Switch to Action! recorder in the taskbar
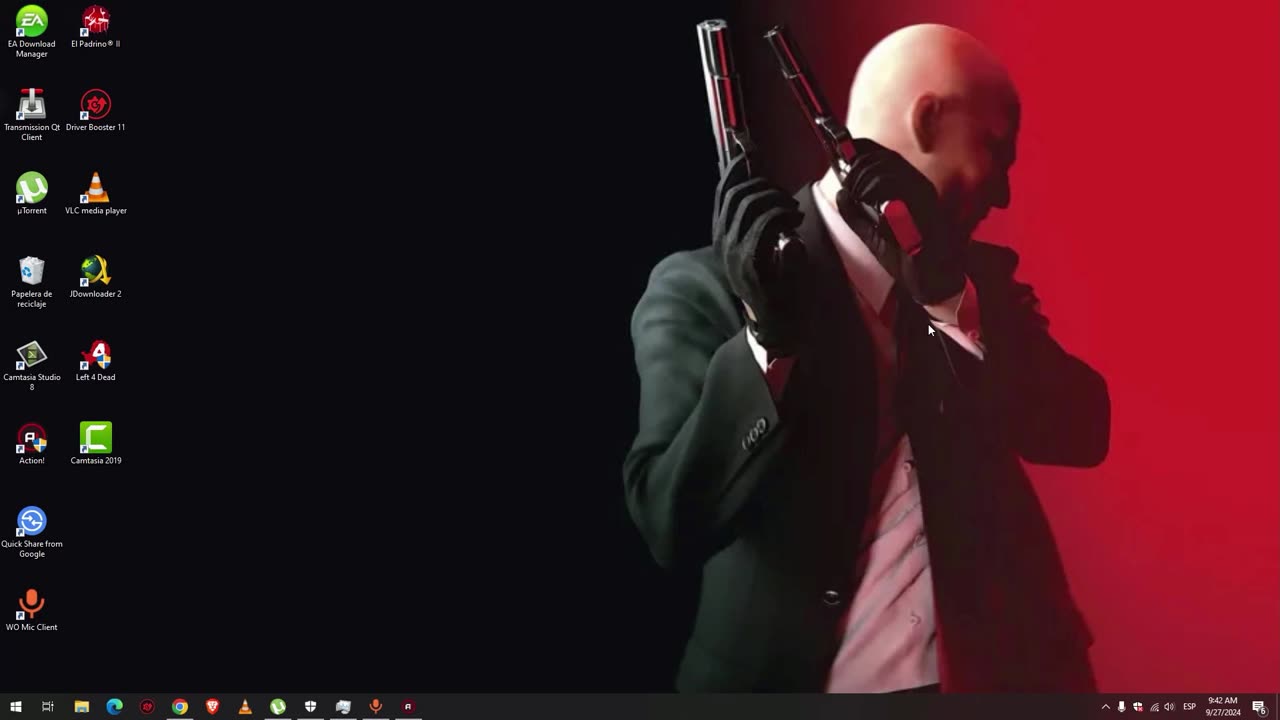 [408, 707]
